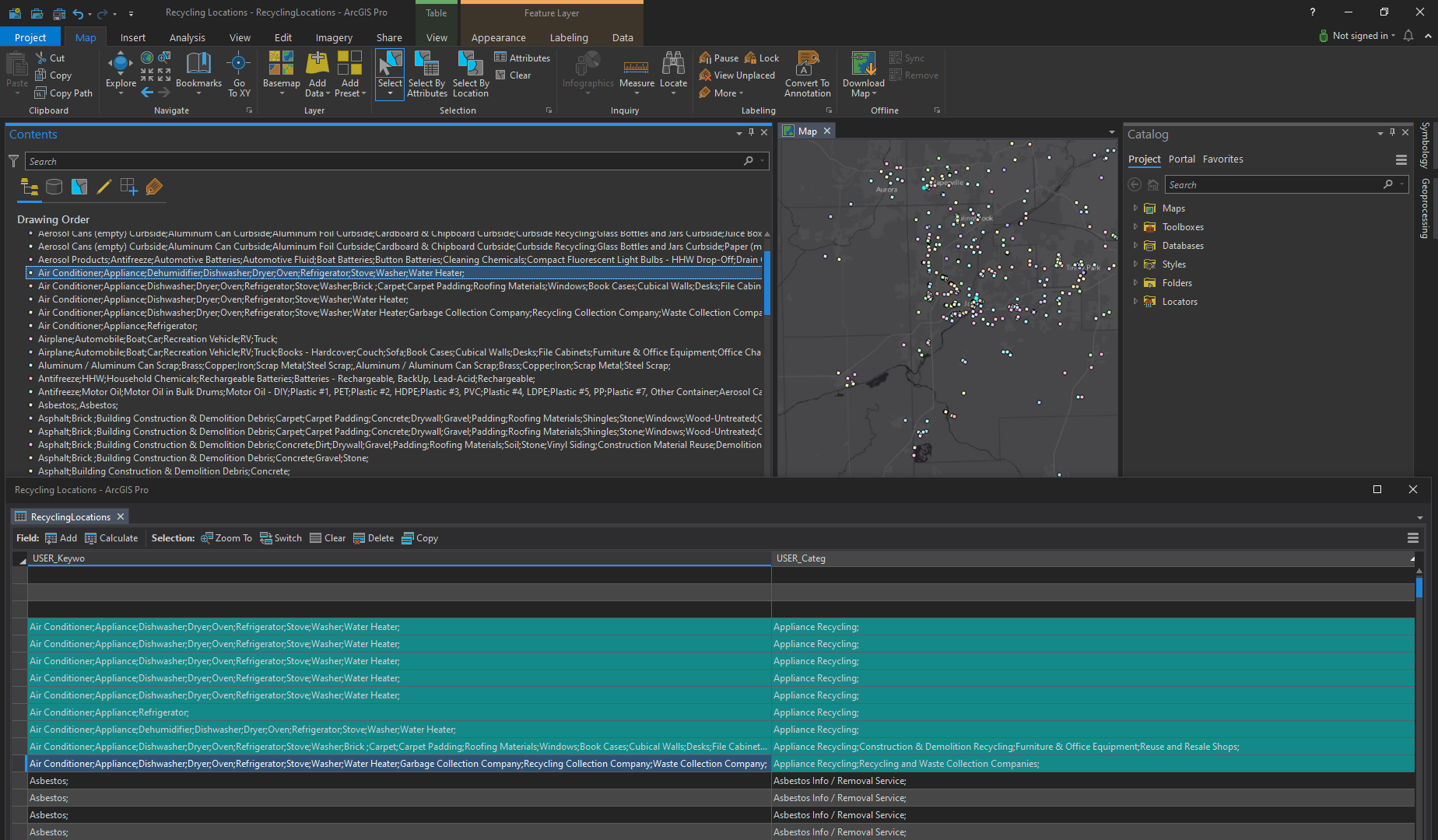This screenshot has height=840, width=1438.
Task: Cut using the ribbon Clipboard group
Action: pyautogui.click(x=50, y=58)
